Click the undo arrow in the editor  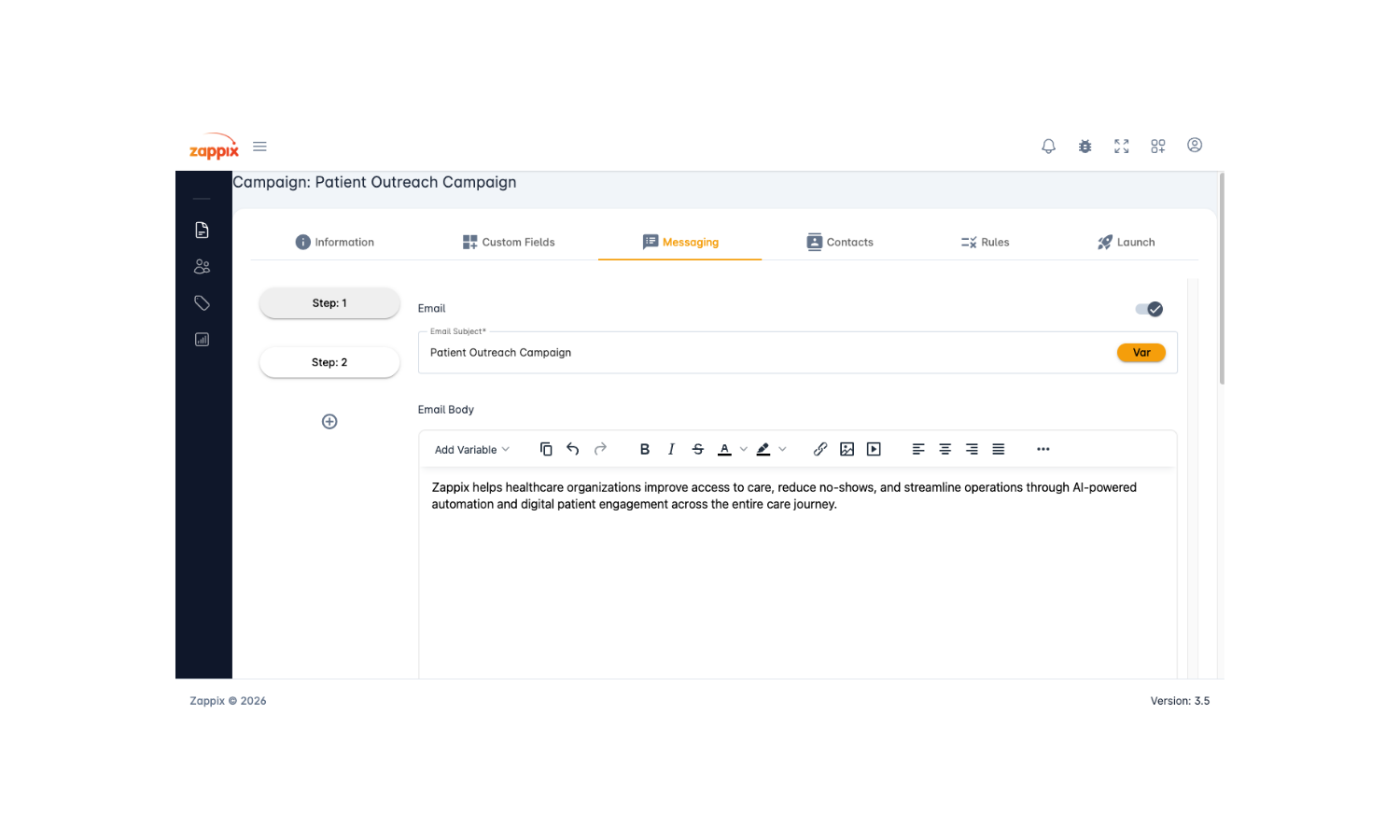pyautogui.click(x=573, y=449)
